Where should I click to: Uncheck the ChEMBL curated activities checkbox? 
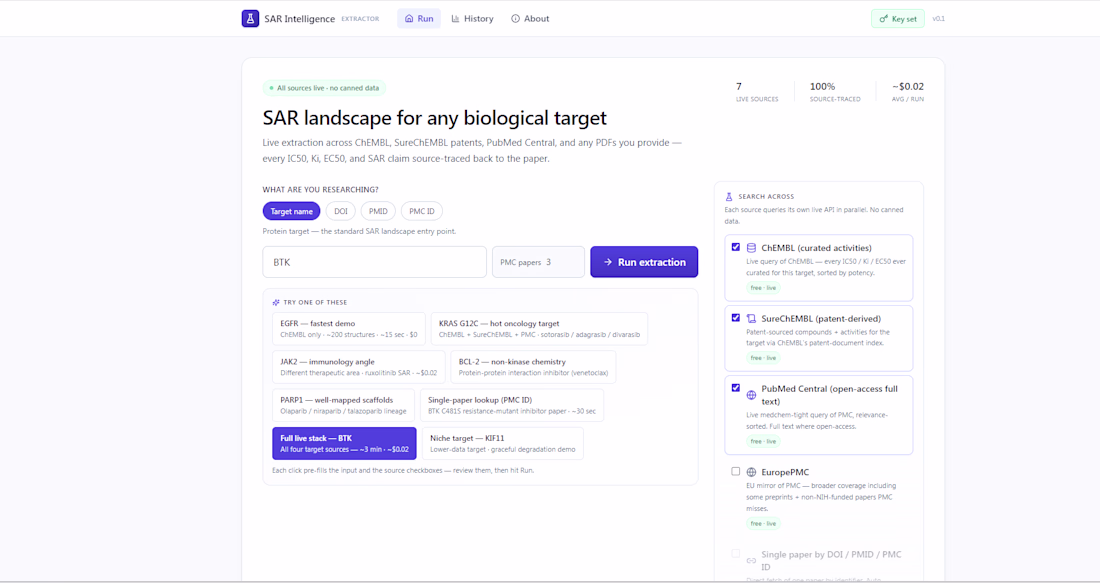click(x=735, y=247)
